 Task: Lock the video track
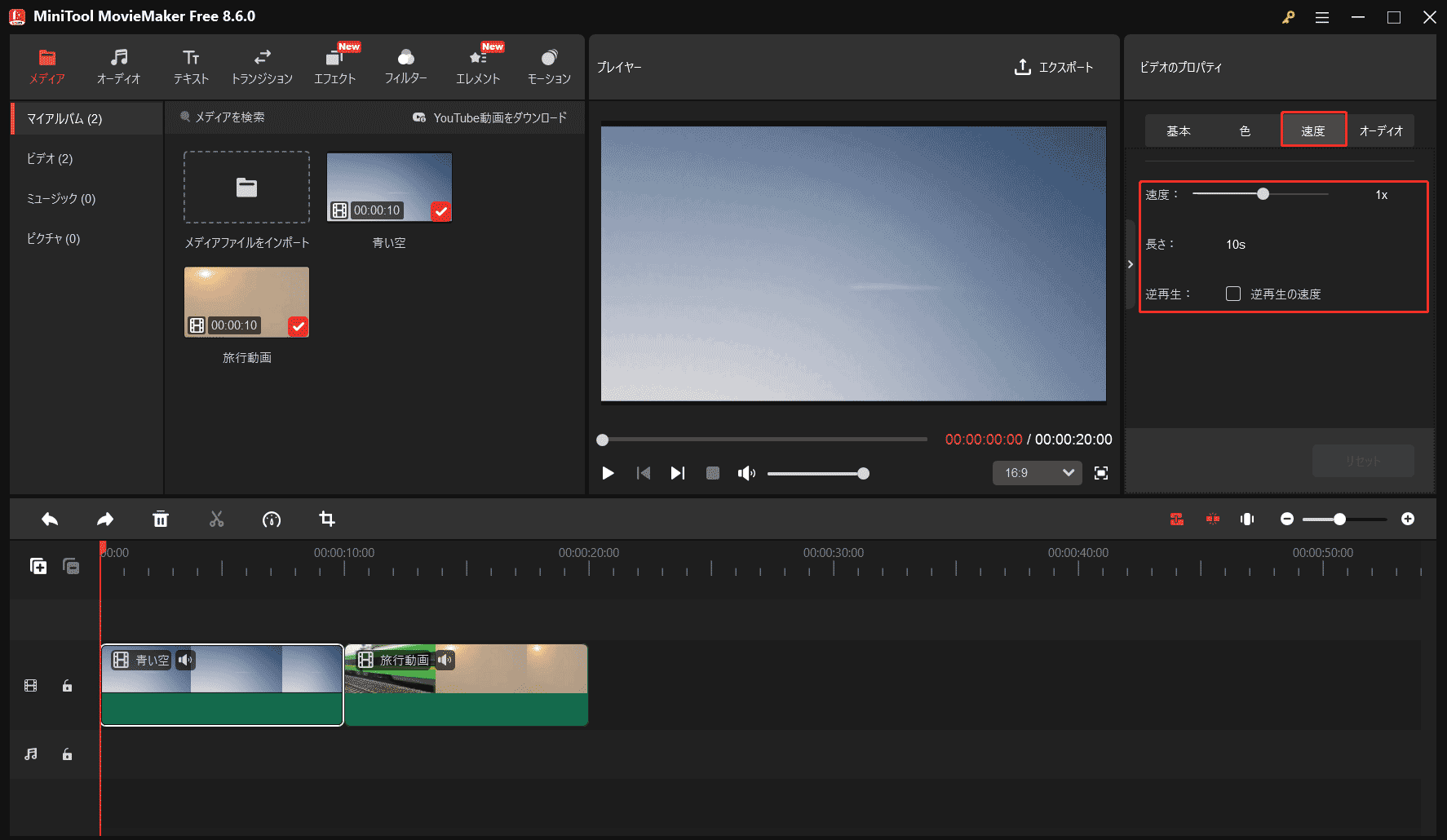67,685
